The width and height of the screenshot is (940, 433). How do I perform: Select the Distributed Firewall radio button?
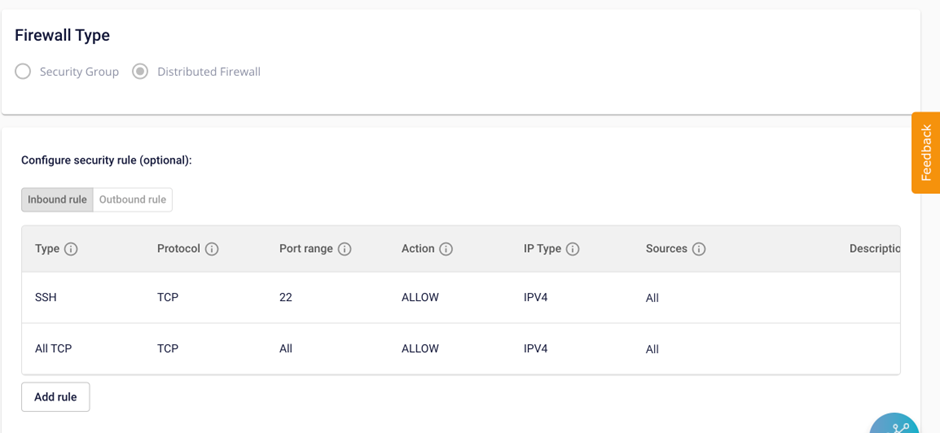pyautogui.click(x=140, y=72)
